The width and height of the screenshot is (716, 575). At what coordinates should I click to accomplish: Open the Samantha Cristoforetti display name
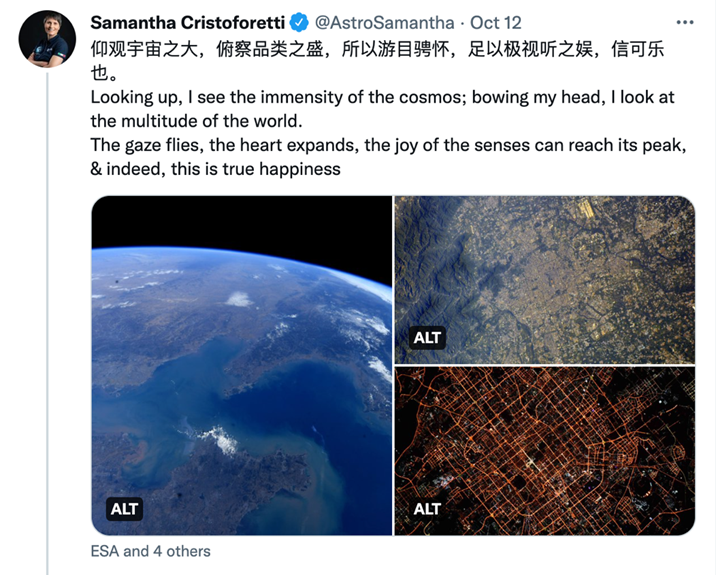[187, 23]
